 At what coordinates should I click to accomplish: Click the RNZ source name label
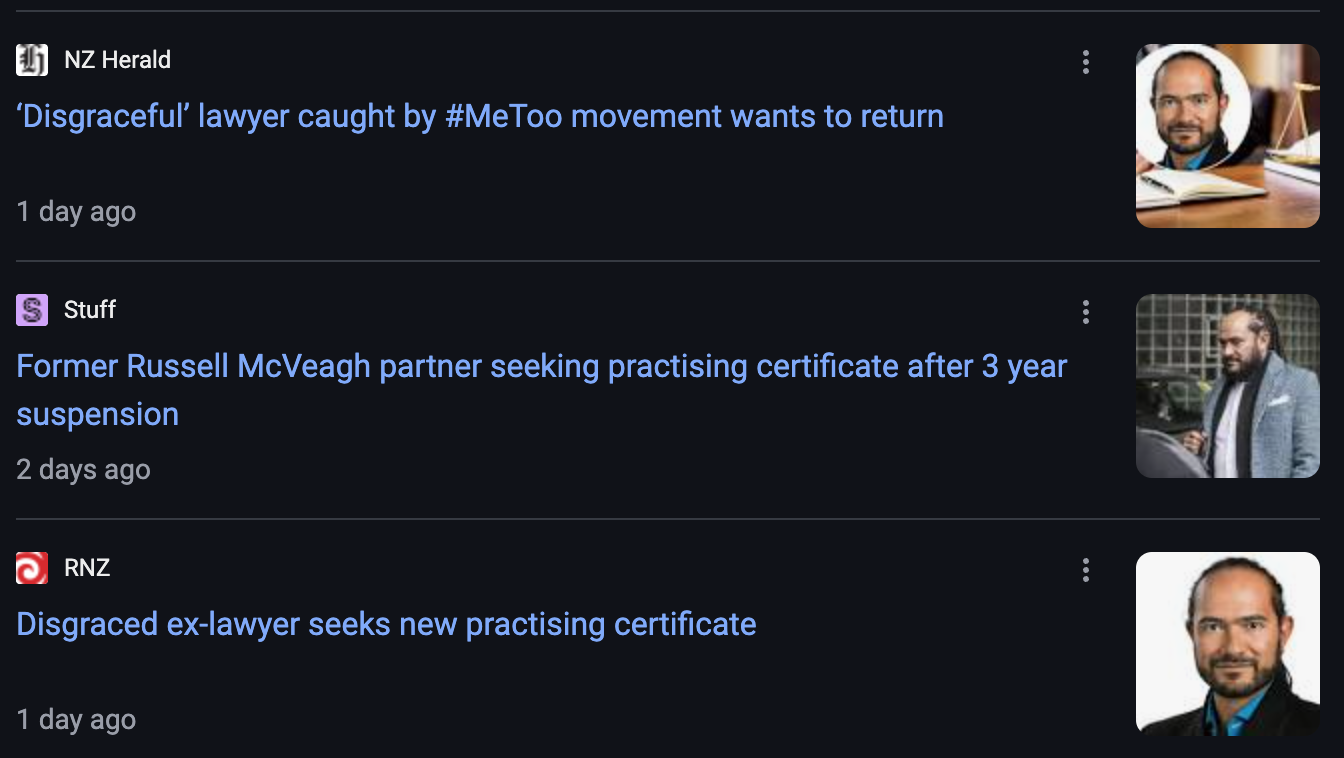click(x=87, y=568)
